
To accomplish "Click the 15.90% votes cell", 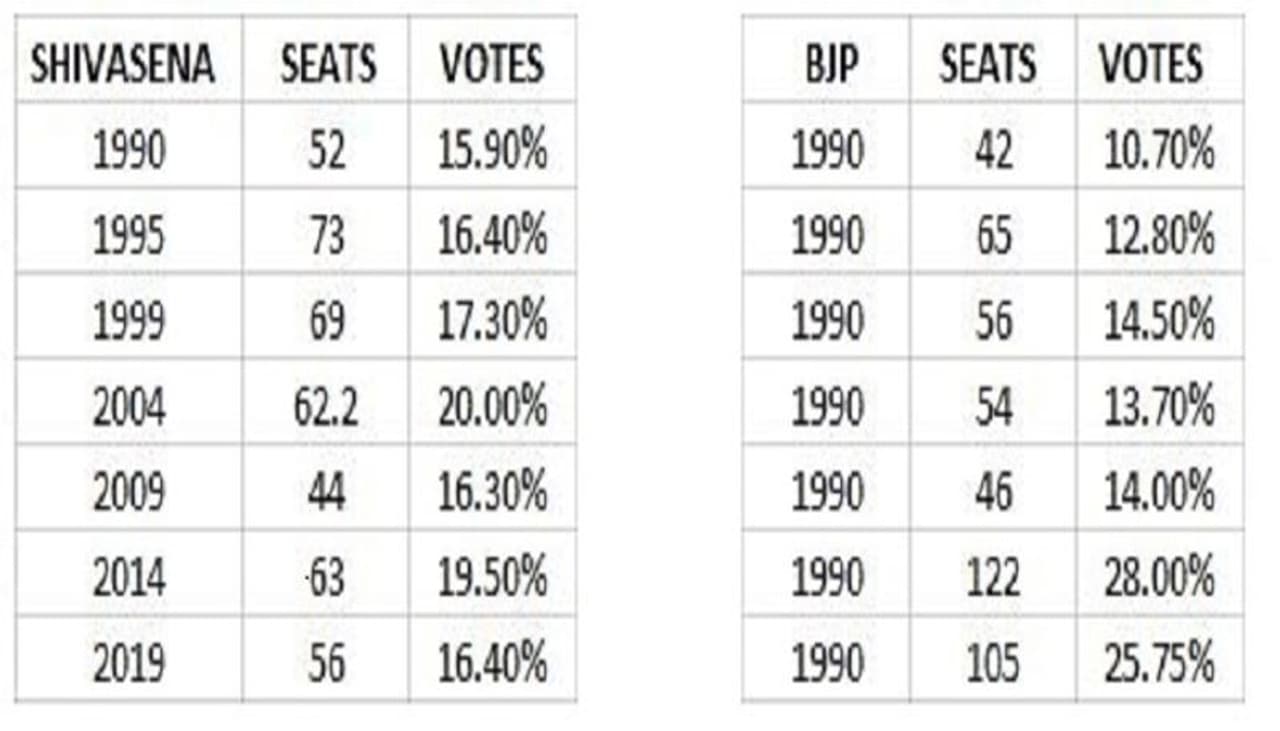I will pos(492,151).
